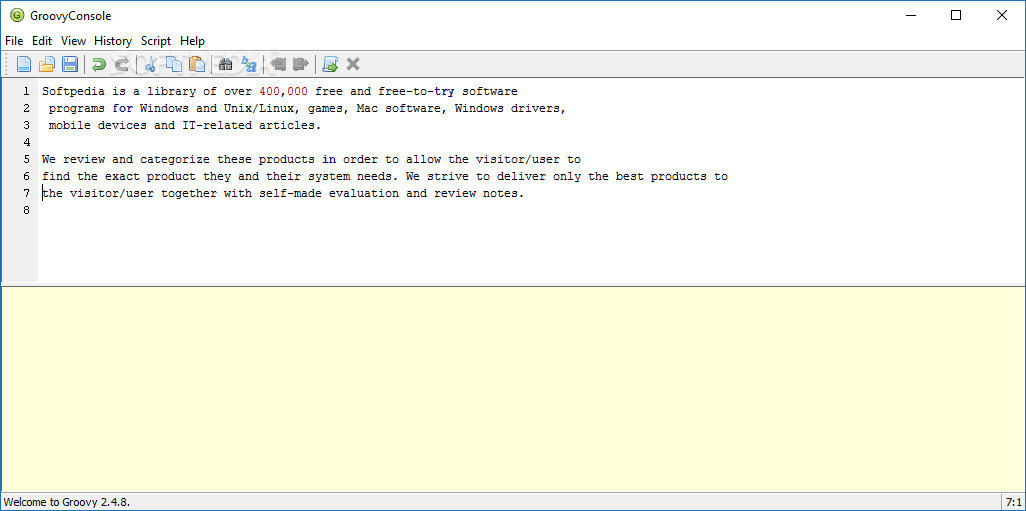Maximize the GroovyConsole window
This screenshot has width=1026, height=511.
click(x=956, y=16)
